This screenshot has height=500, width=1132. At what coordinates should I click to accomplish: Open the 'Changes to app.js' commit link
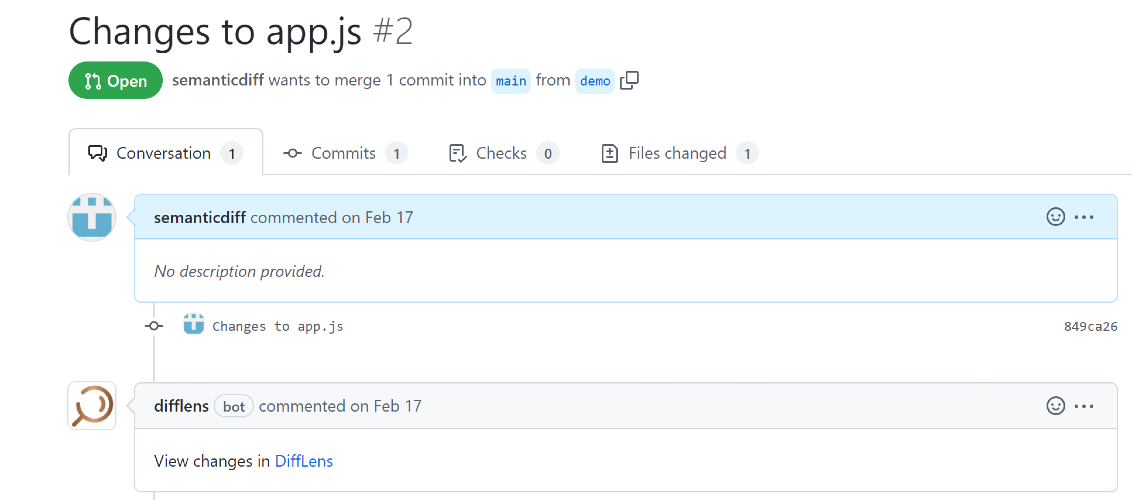(278, 326)
